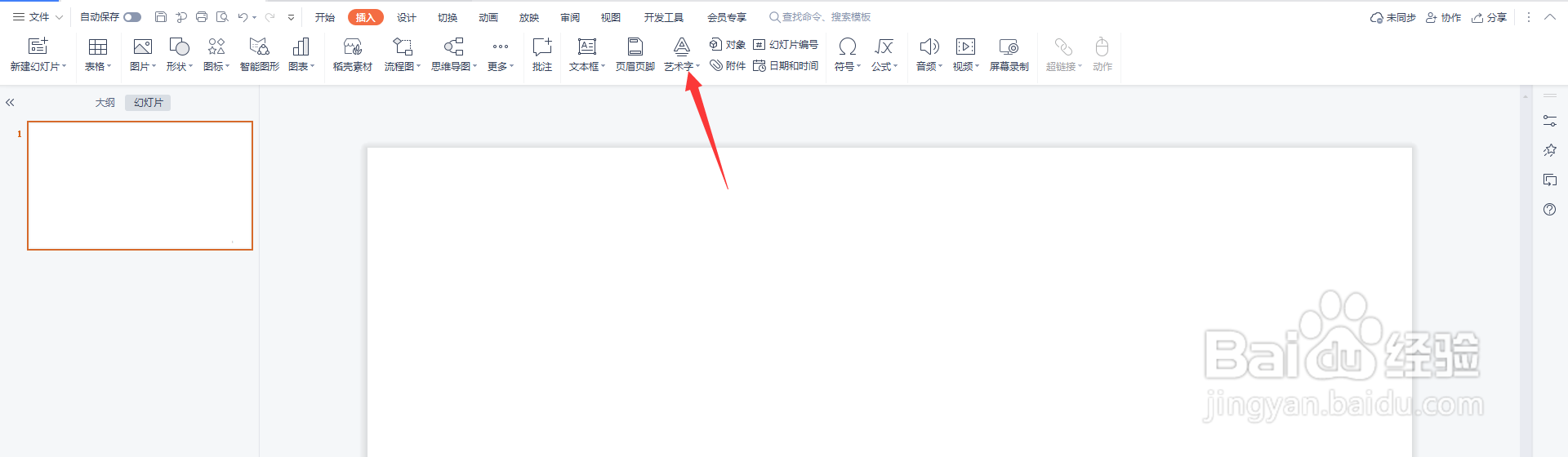Insert an Attachment (附件)
This screenshot has height=457, width=1568.
pos(727,65)
